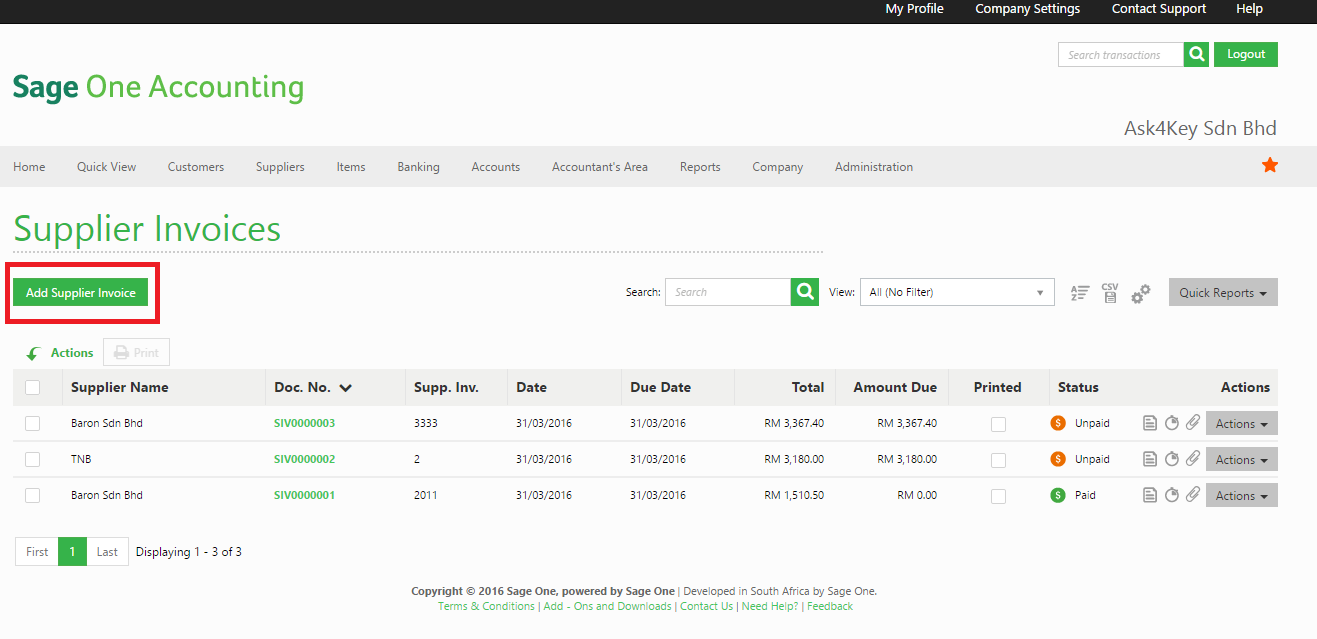The height and width of the screenshot is (639, 1317).
Task: Sort by Doc. No. column arrow
Action: pyautogui.click(x=346, y=388)
